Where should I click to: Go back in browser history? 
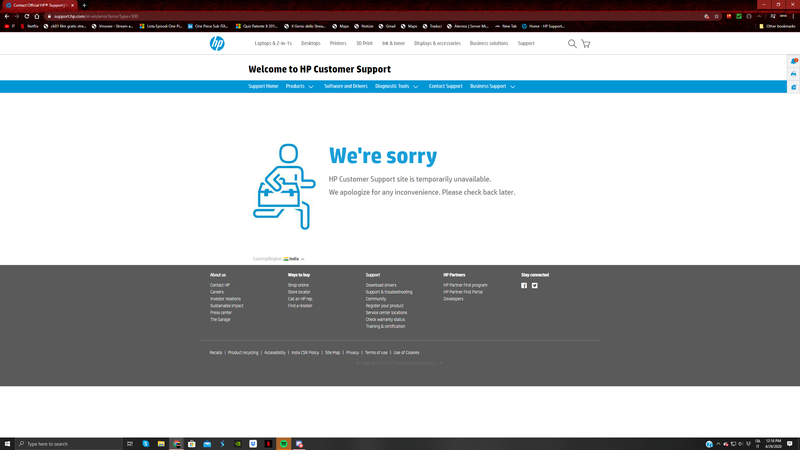click(7, 16)
